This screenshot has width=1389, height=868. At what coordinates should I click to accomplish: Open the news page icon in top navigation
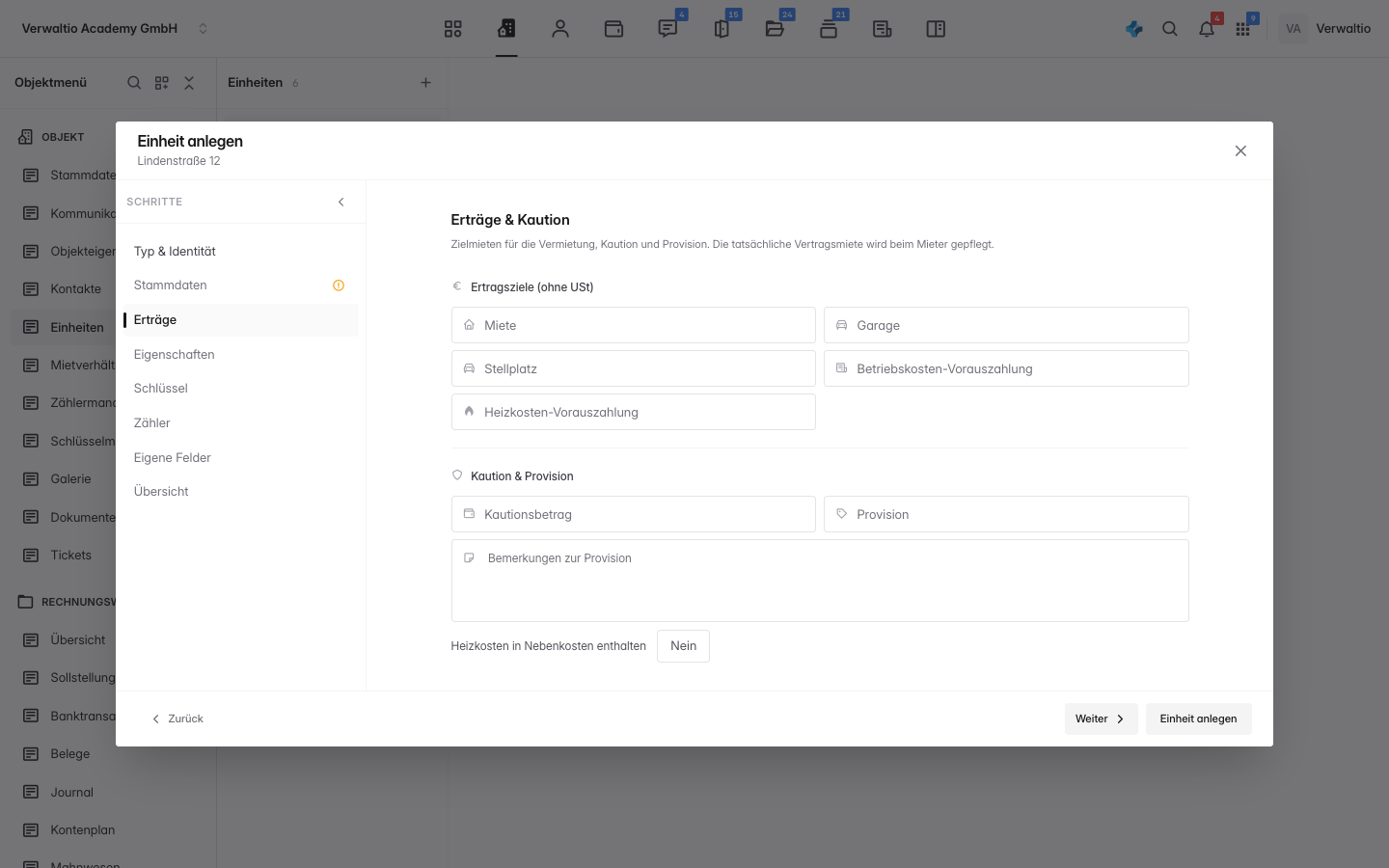point(882,29)
